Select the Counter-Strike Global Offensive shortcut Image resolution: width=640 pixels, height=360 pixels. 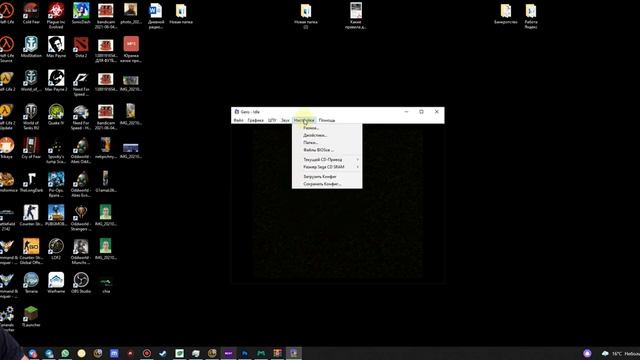click(x=31, y=251)
